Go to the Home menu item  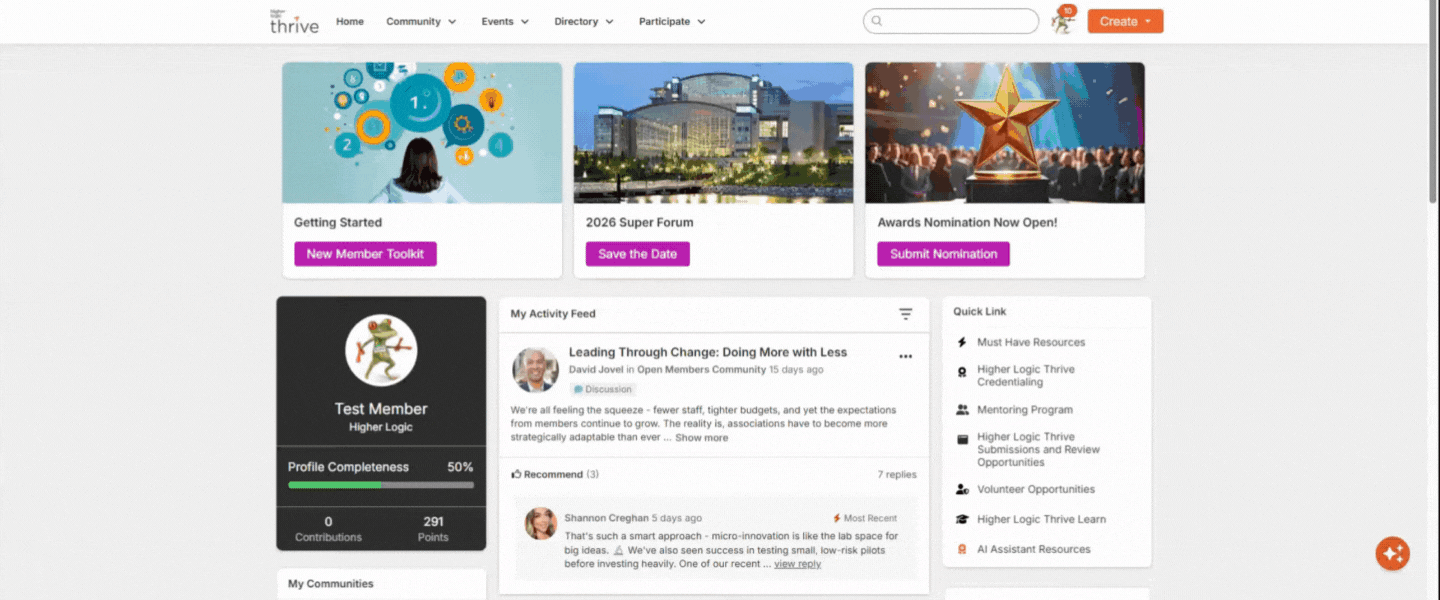pos(350,21)
